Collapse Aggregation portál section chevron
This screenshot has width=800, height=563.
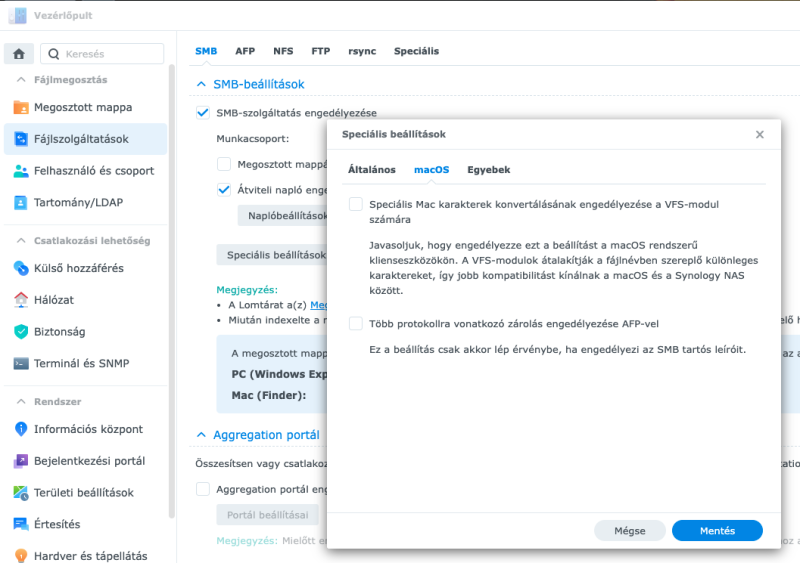tap(201, 435)
